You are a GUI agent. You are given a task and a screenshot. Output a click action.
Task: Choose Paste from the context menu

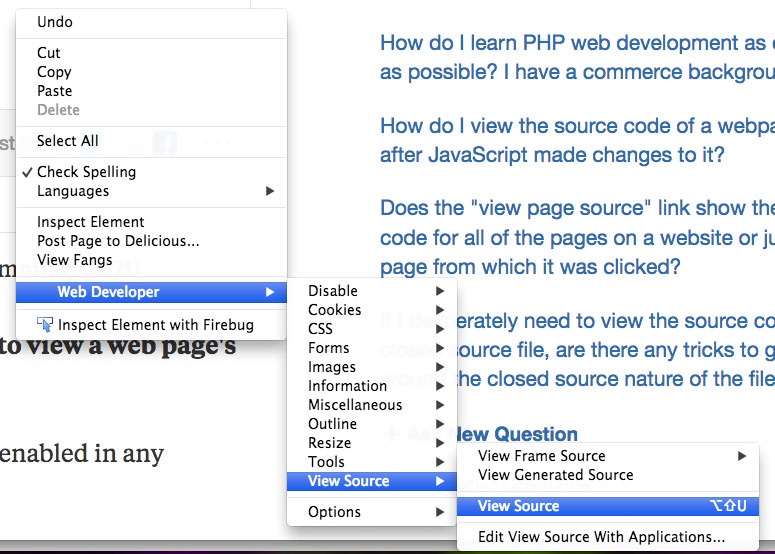[151, 91]
